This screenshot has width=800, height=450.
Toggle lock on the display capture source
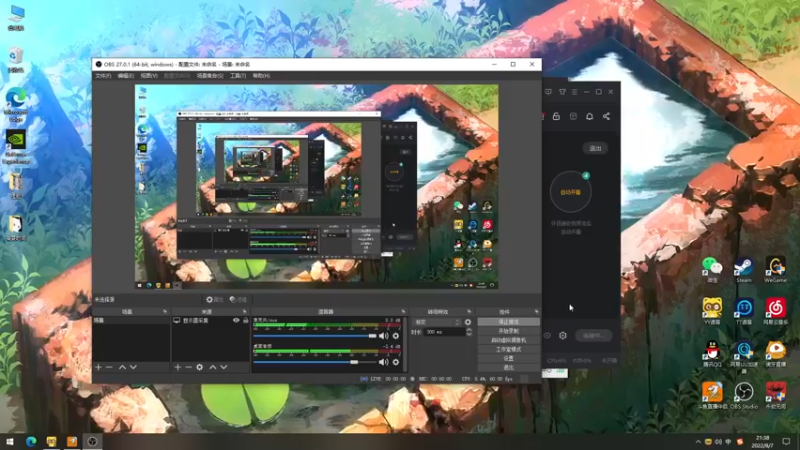(x=245, y=320)
